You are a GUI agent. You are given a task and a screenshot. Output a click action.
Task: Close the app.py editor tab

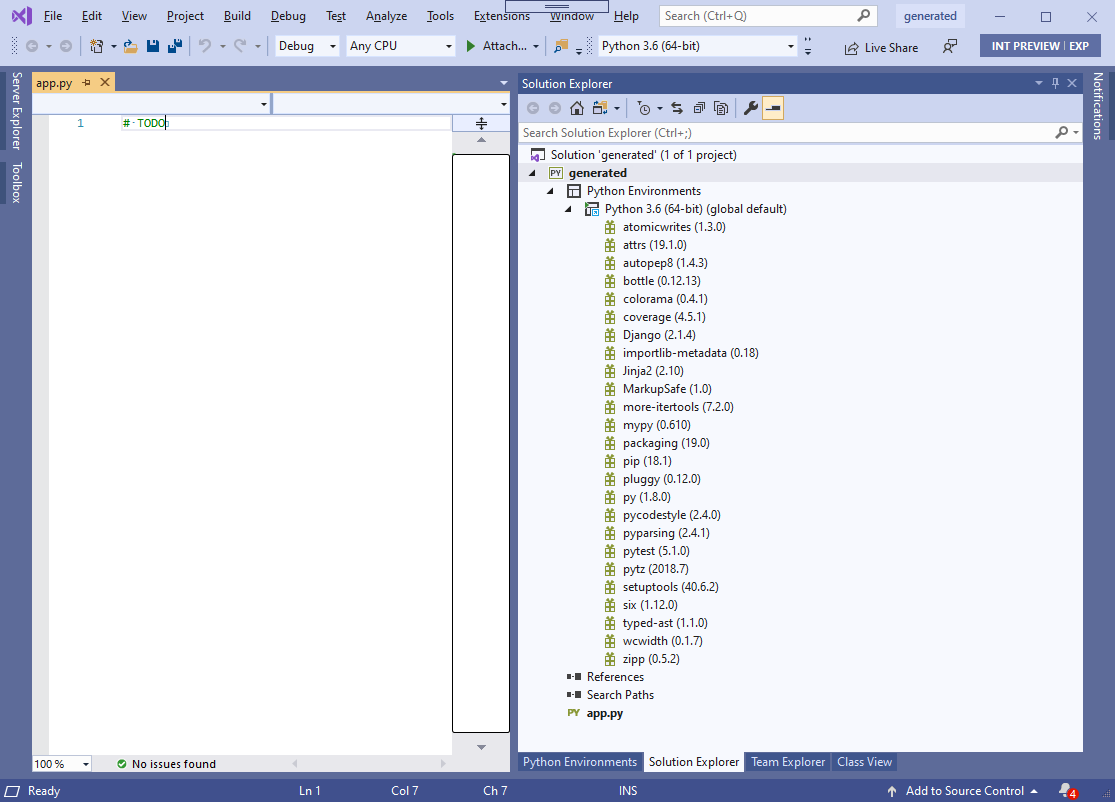tap(105, 82)
